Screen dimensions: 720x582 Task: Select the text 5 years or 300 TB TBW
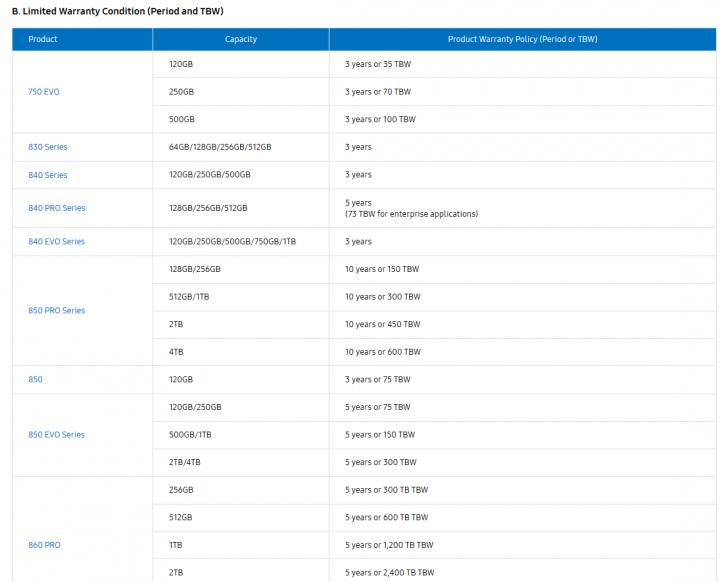click(x=387, y=490)
